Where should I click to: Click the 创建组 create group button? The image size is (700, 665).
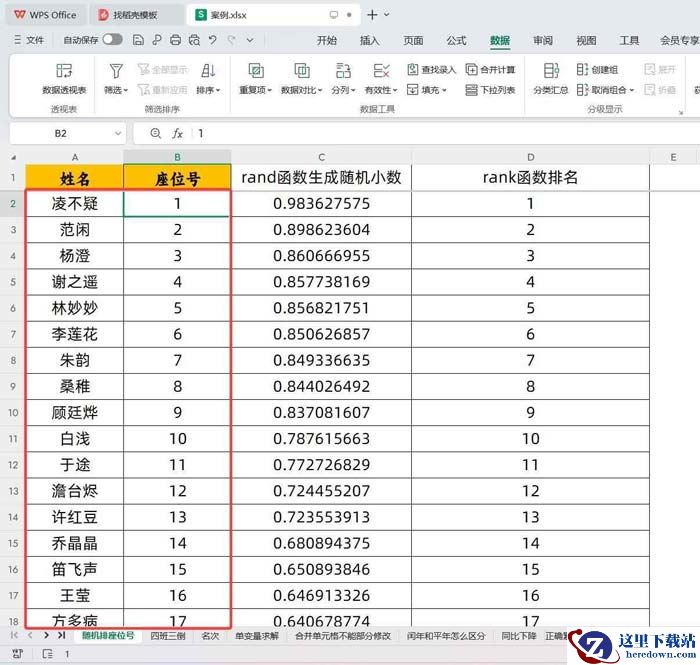[598, 70]
